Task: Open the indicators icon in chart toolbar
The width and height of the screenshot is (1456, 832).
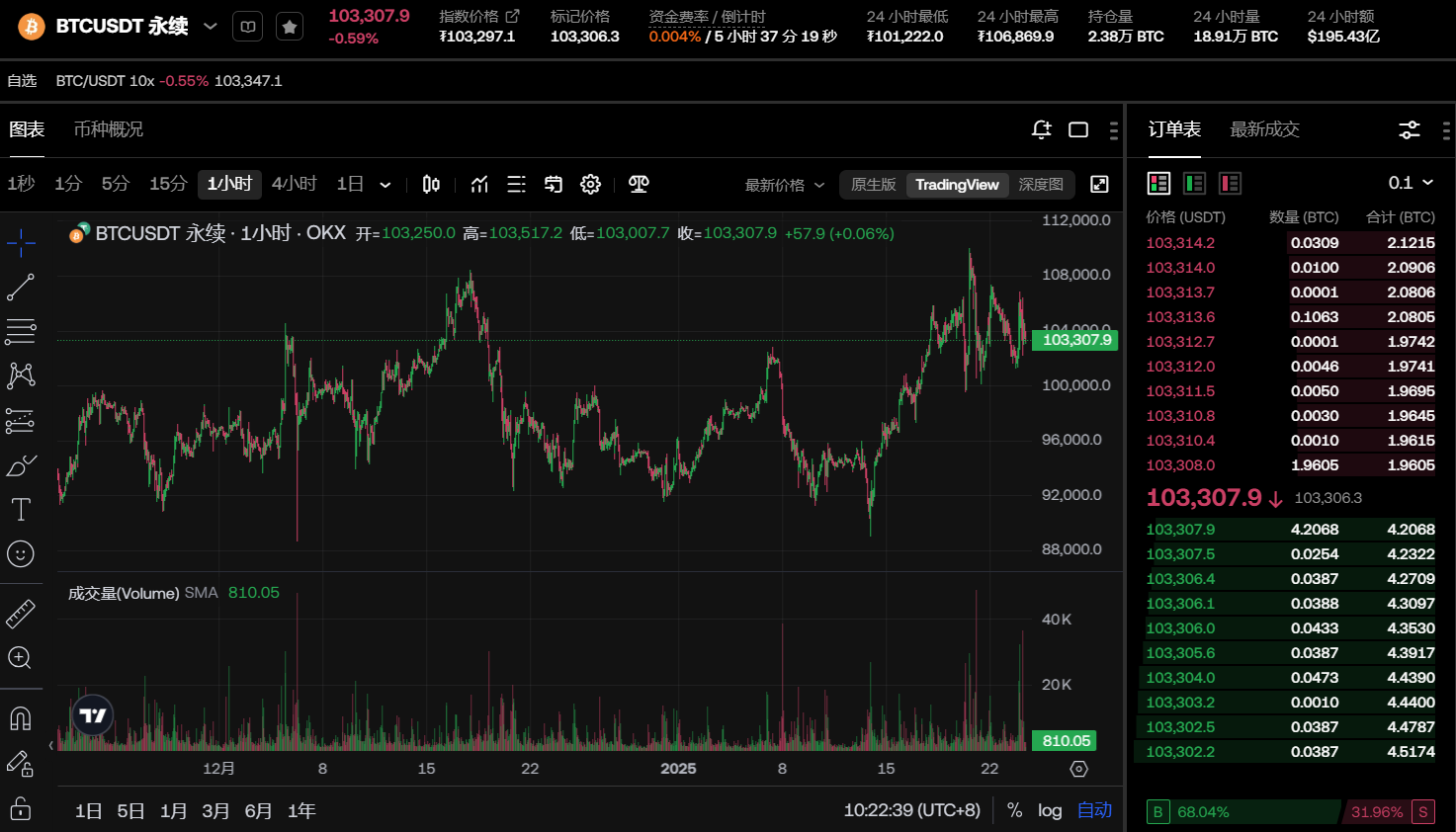Action: [479, 185]
